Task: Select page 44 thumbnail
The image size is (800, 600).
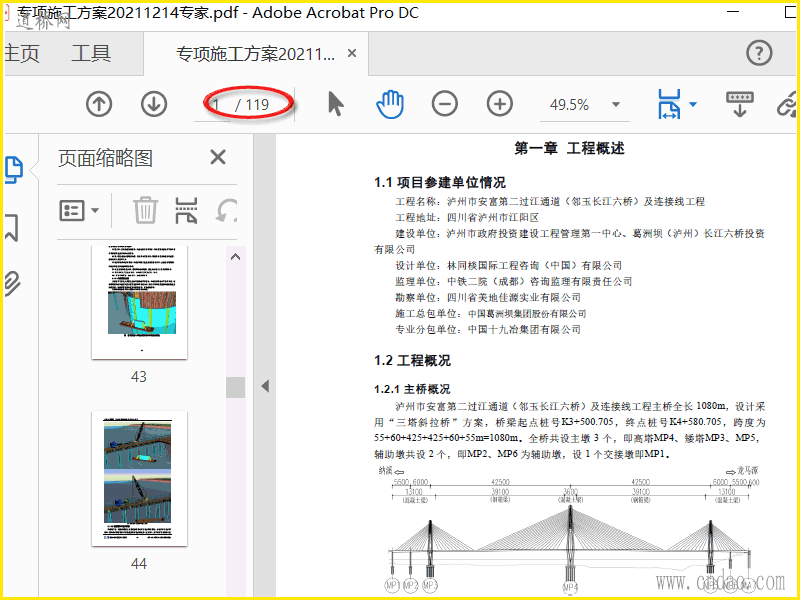Action: tap(139, 478)
